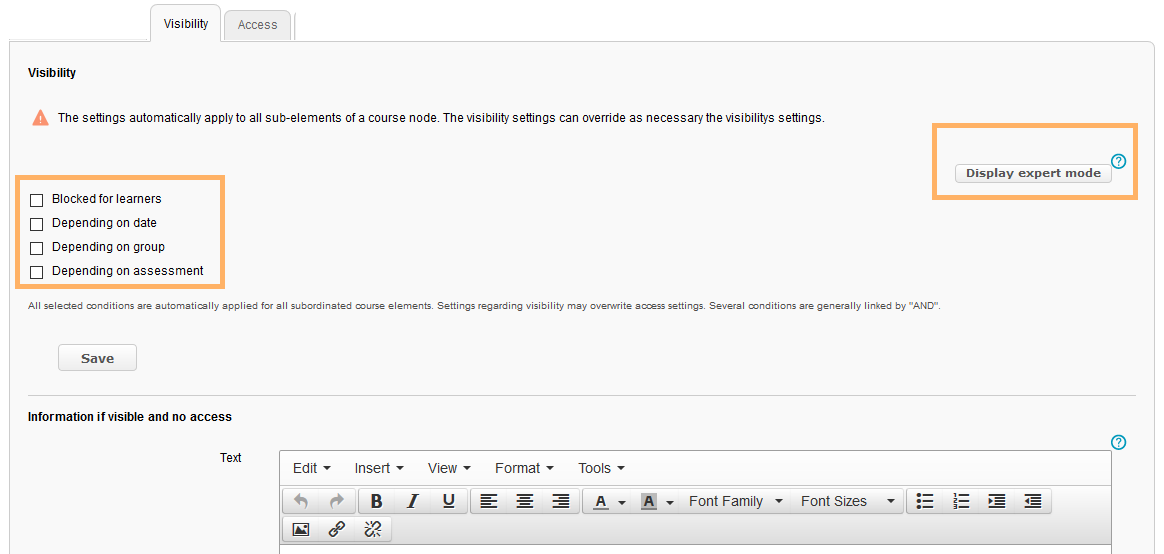Viewport: 1164px width, 554px height.
Task: Click the Display expert mode button
Action: (x=1033, y=173)
